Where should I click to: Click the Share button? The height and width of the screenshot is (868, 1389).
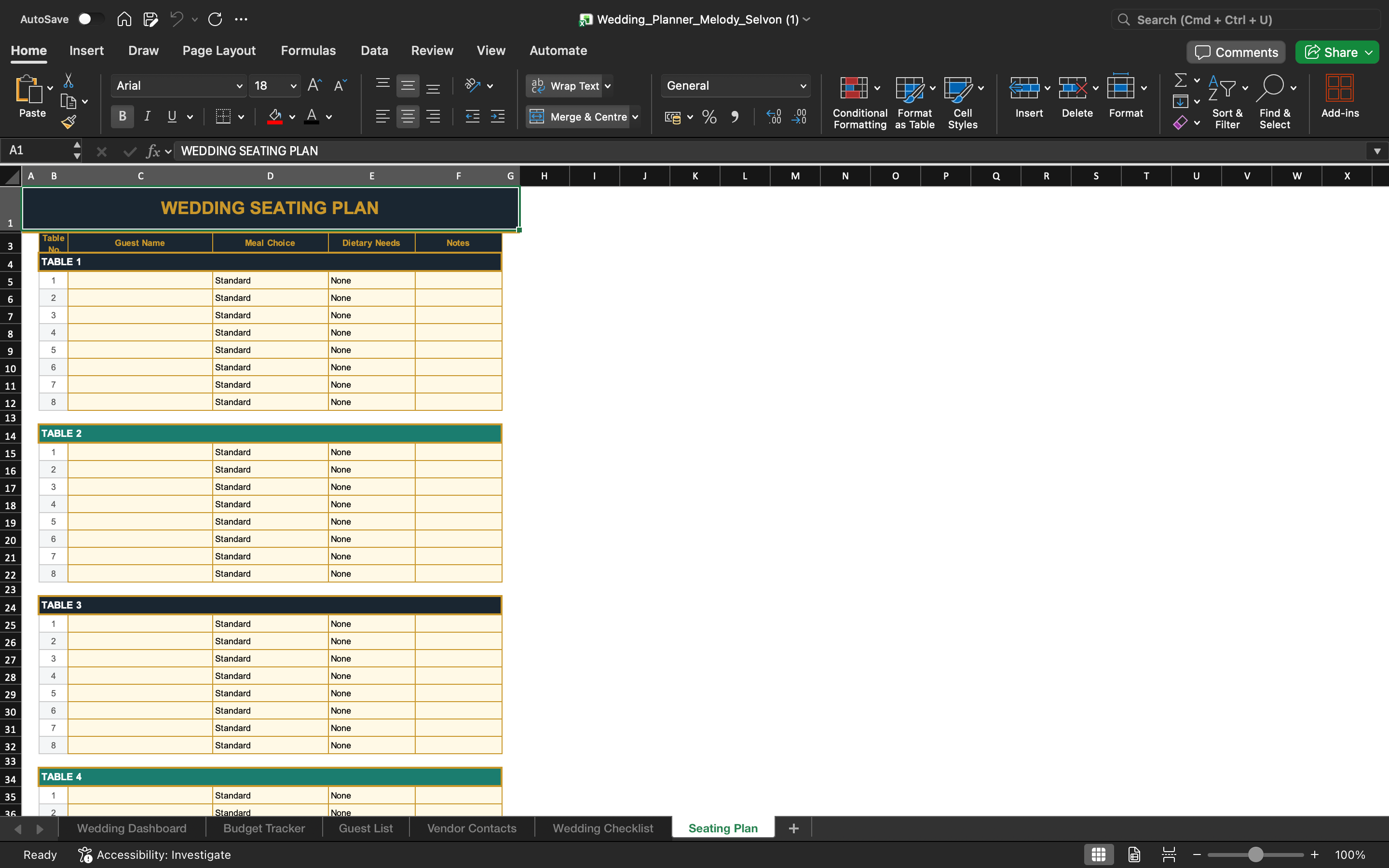click(1332, 52)
